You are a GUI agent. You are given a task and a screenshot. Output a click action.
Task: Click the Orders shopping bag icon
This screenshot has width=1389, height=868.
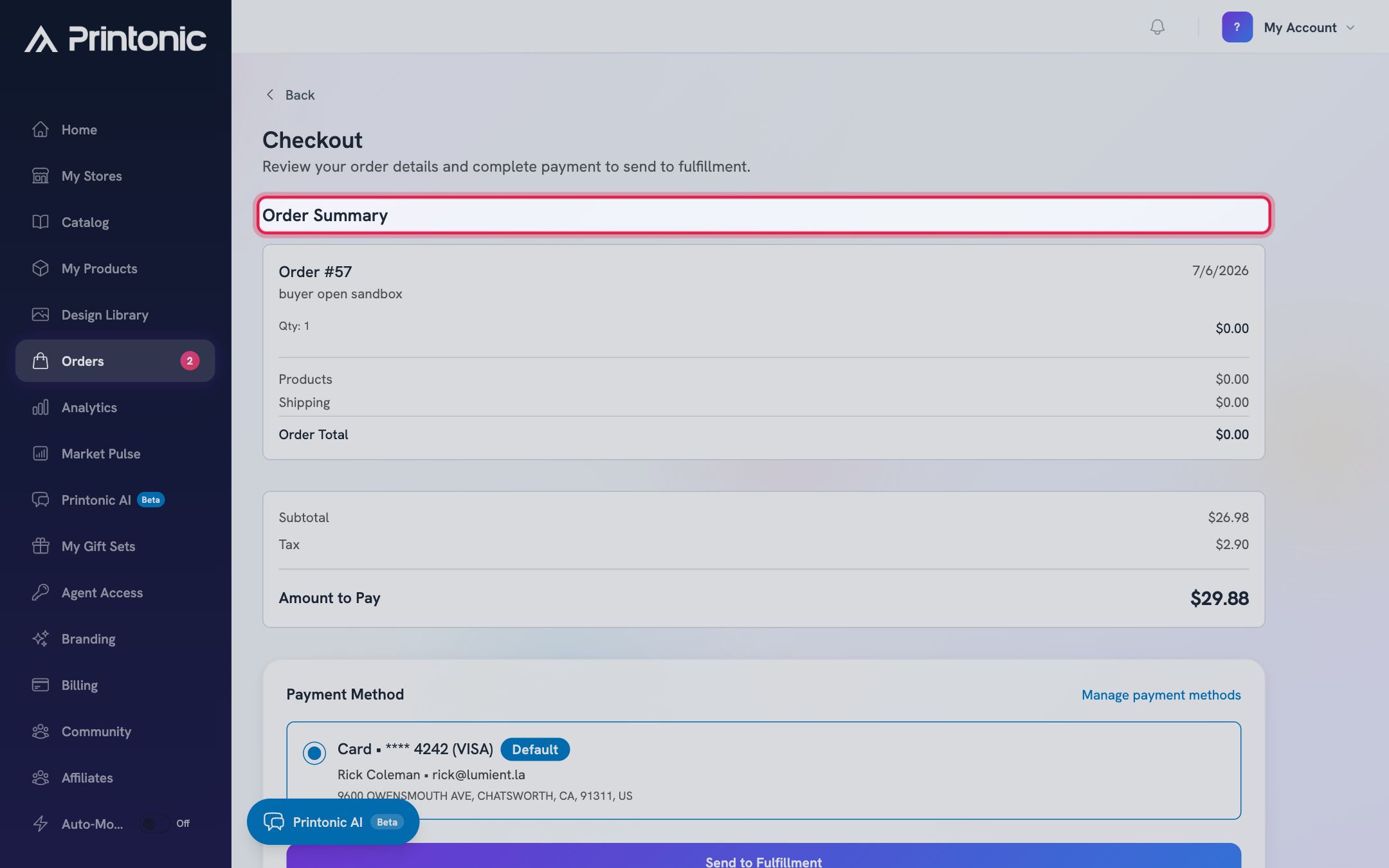coord(41,361)
